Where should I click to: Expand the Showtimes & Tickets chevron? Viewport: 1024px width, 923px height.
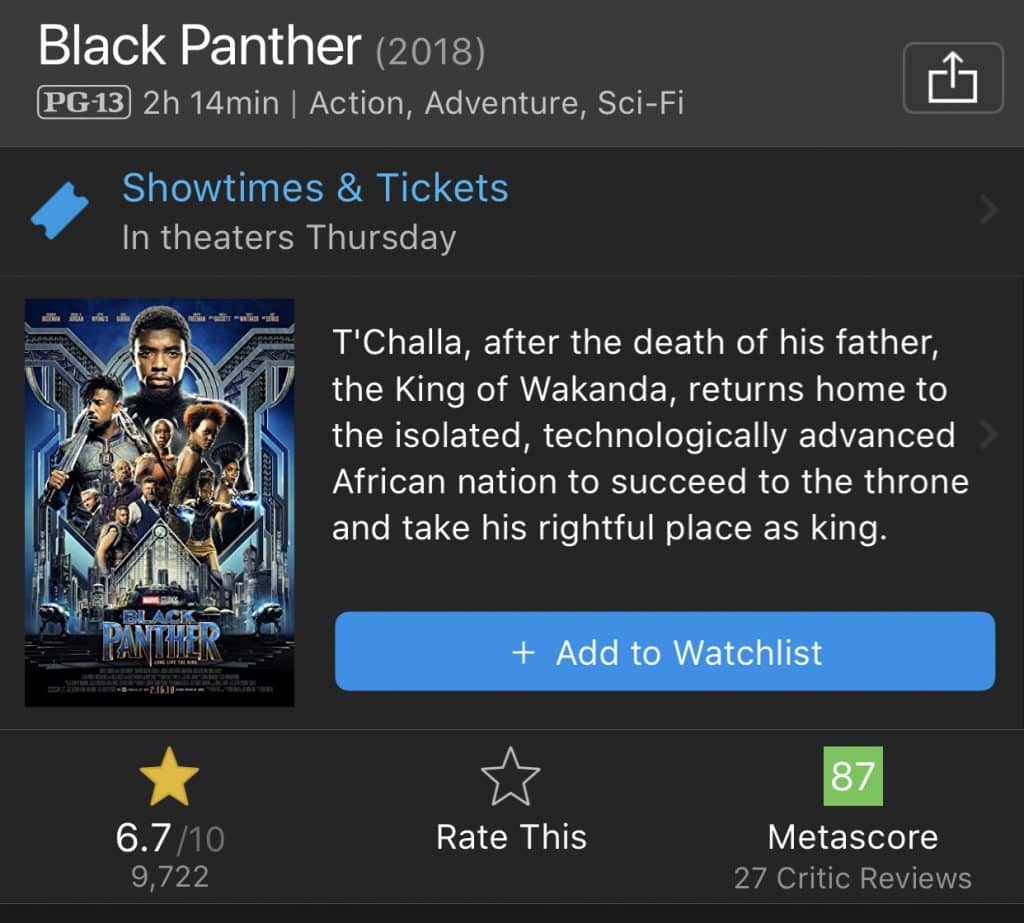click(989, 210)
